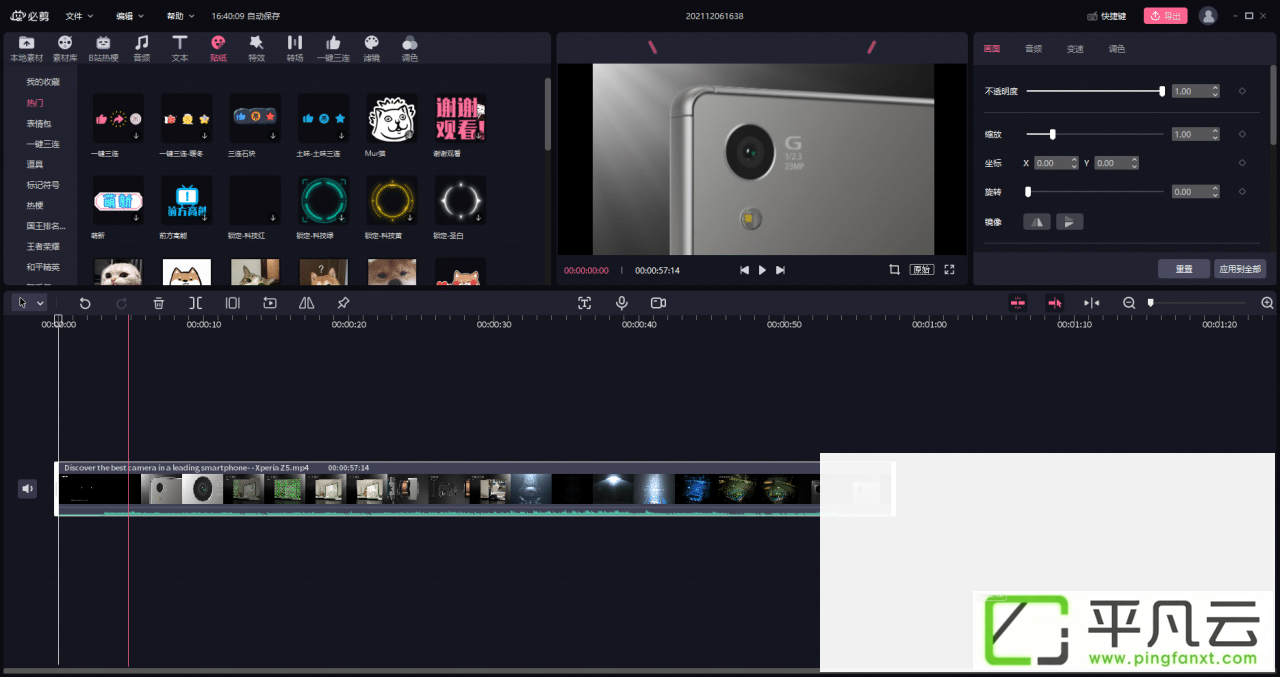The image size is (1280, 677).
Task: Click the crop icon under the preview
Action: coord(894,270)
